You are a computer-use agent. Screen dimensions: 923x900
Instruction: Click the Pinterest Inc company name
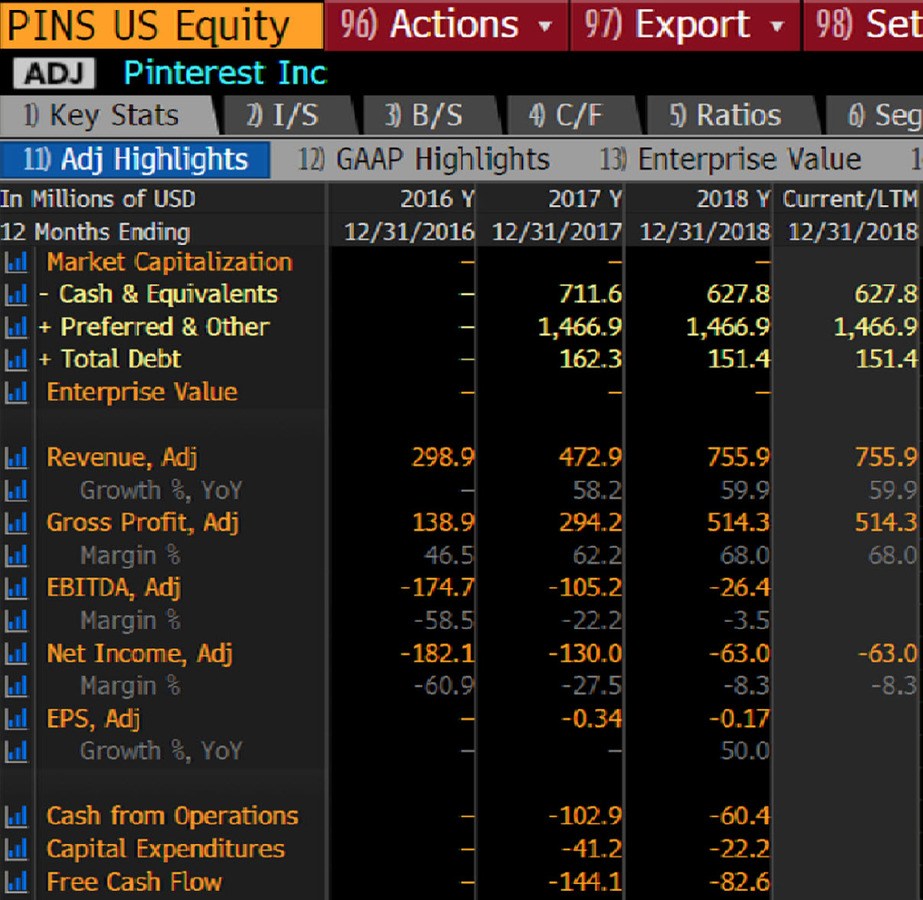(225, 73)
